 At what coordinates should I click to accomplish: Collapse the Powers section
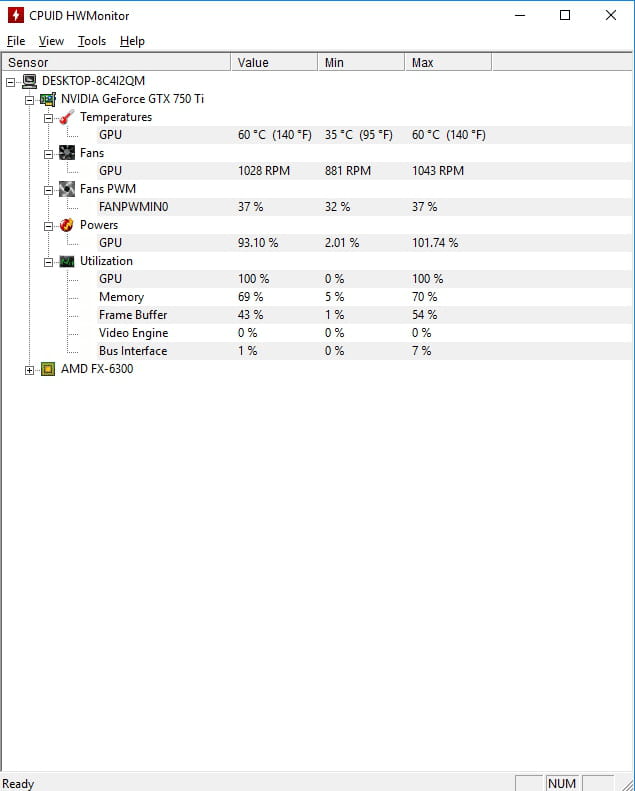coord(48,226)
